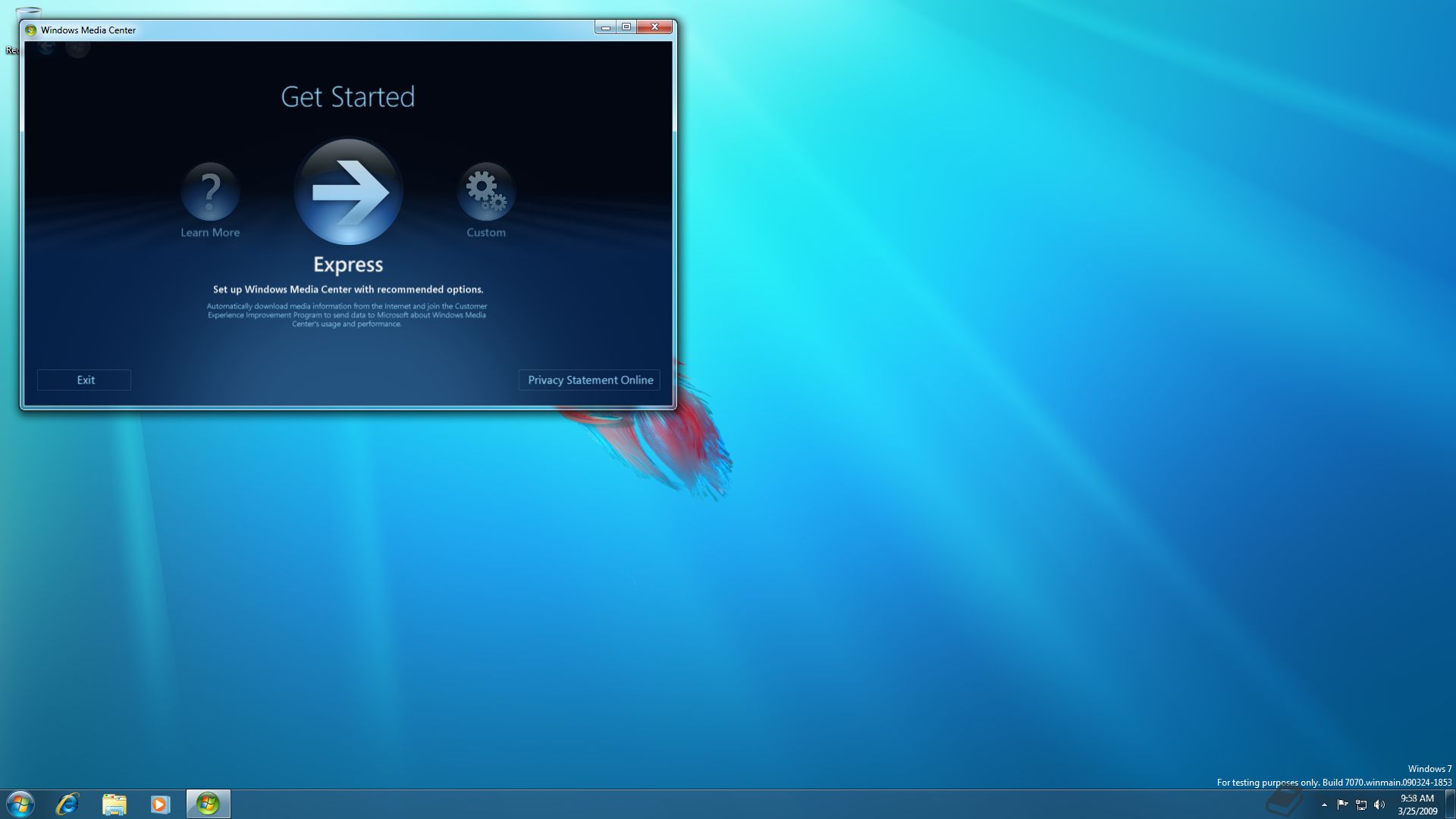Click the Get Started heading
The image size is (1456, 819).
click(x=348, y=97)
